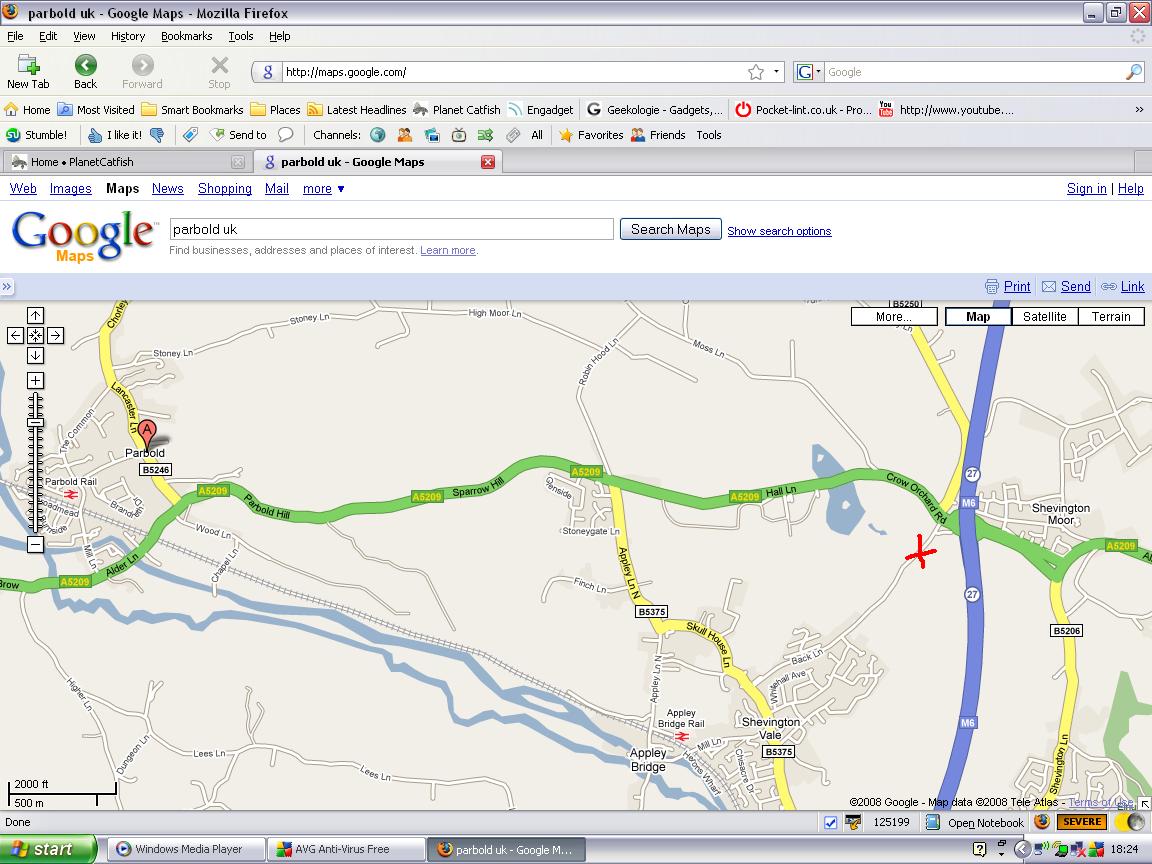Select the TV video channel icon
Image resolution: width=1152 pixels, height=864 pixels.
point(458,135)
